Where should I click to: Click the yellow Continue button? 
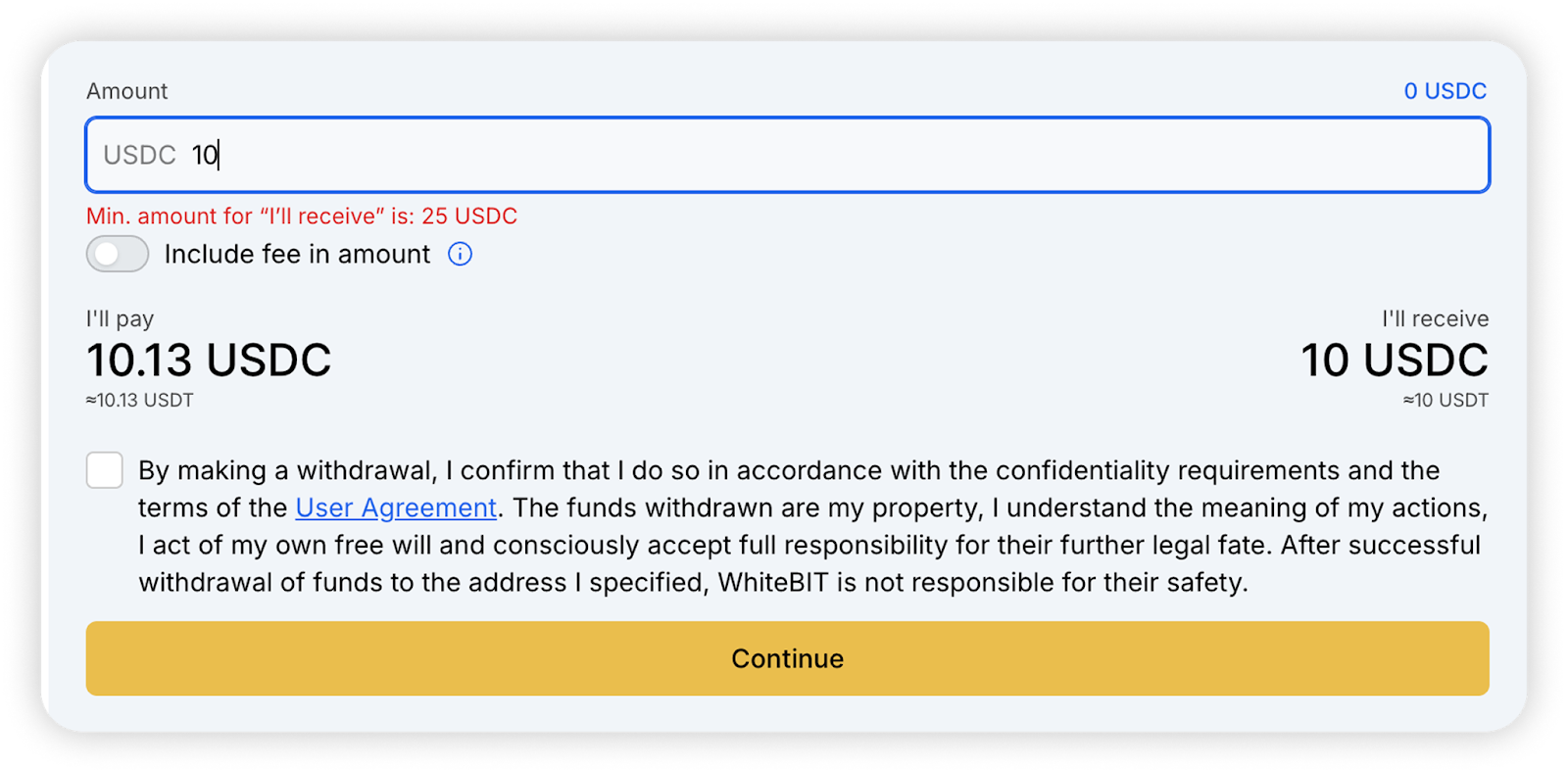point(787,658)
